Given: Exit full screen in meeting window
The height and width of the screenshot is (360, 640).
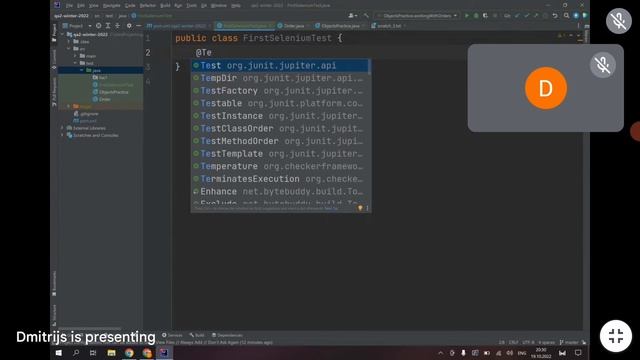Looking at the screenshot, I should (x=616, y=336).
